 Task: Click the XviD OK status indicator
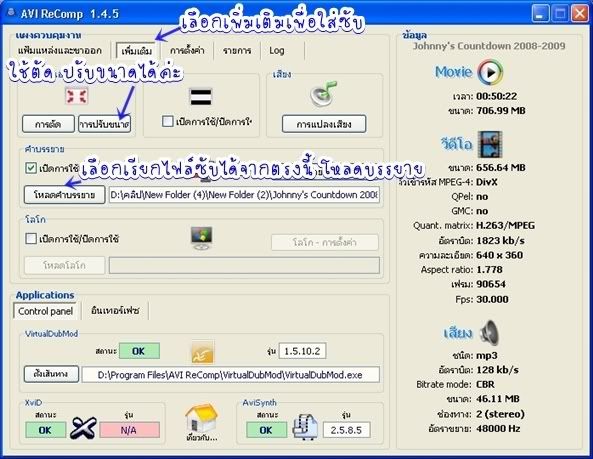45,430
